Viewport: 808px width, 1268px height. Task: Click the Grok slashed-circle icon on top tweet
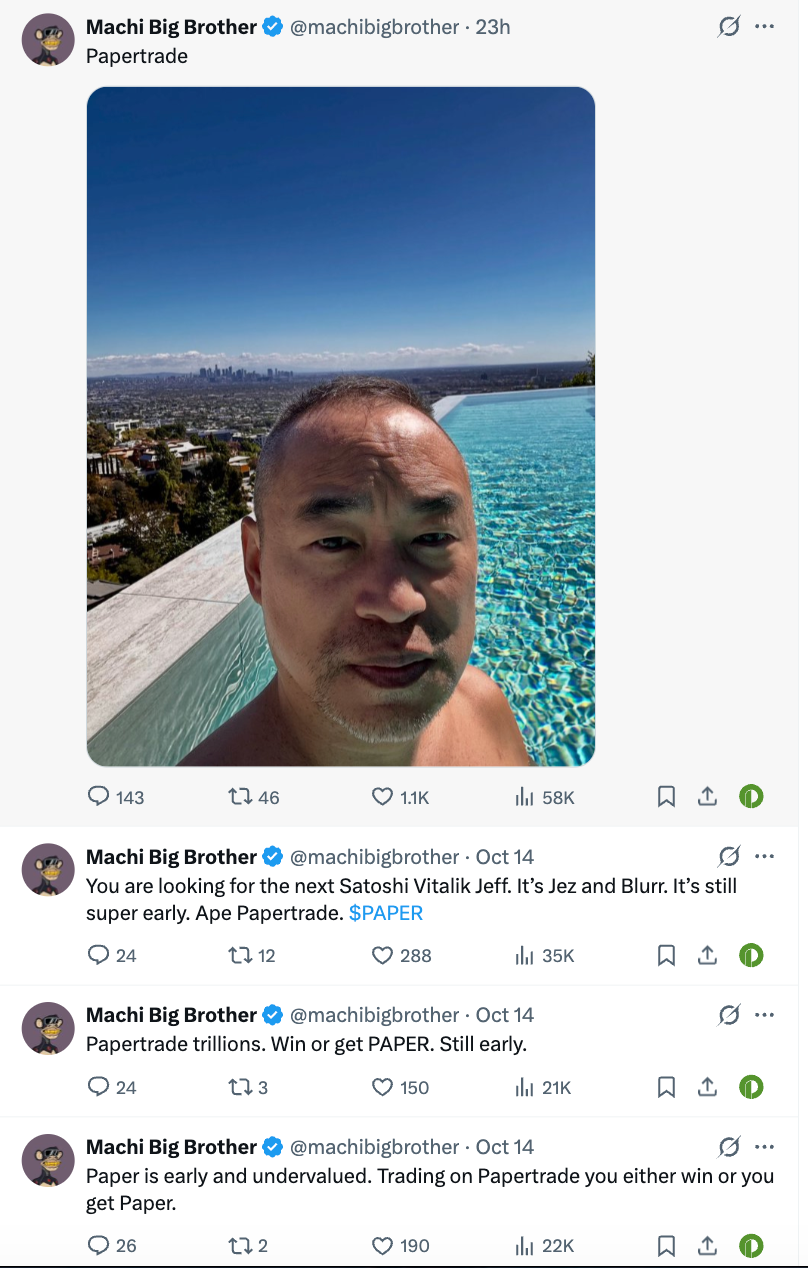729,27
